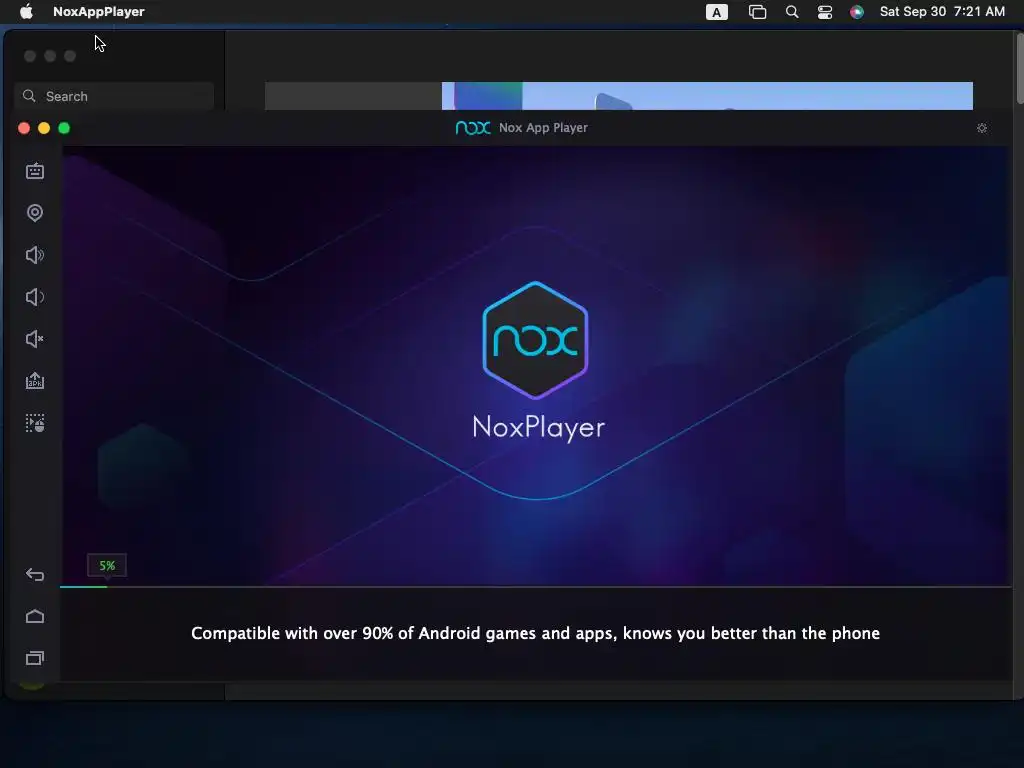Open the macro recorder icon
1024x768 pixels.
35,423
